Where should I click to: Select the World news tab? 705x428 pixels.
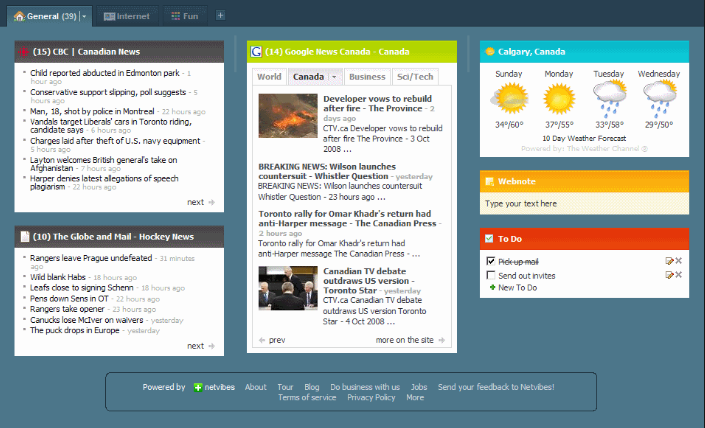point(269,77)
